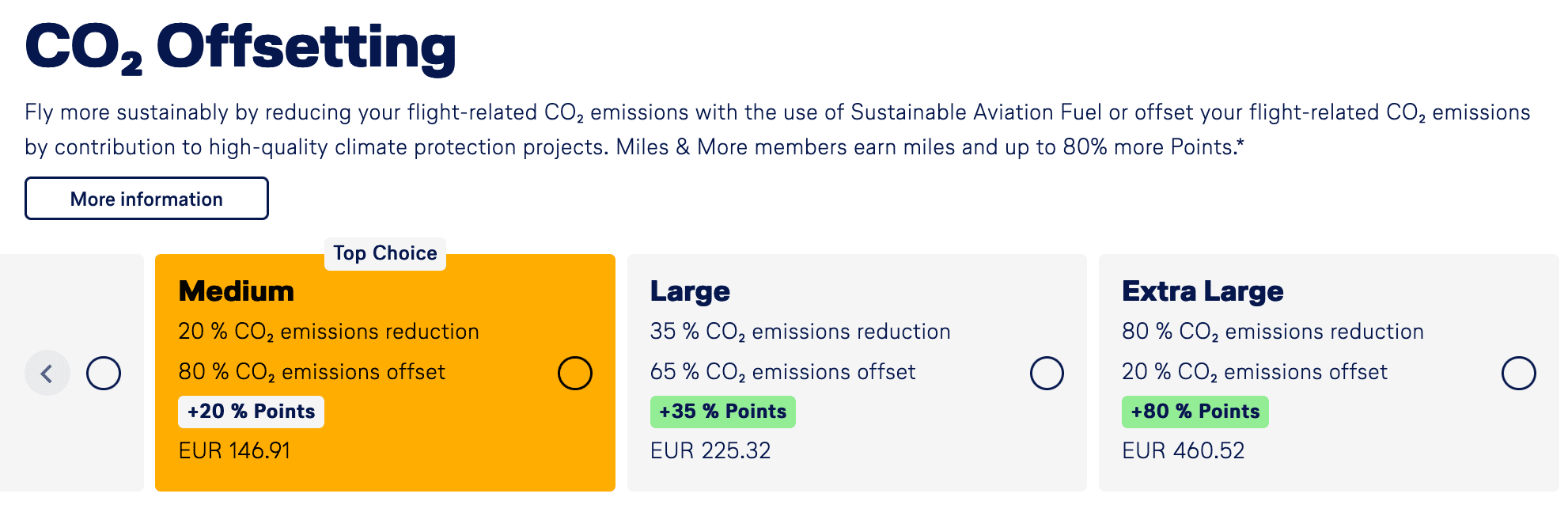Click the green +35 % Points badge
1568x505 pixels.
[x=722, y=412]
